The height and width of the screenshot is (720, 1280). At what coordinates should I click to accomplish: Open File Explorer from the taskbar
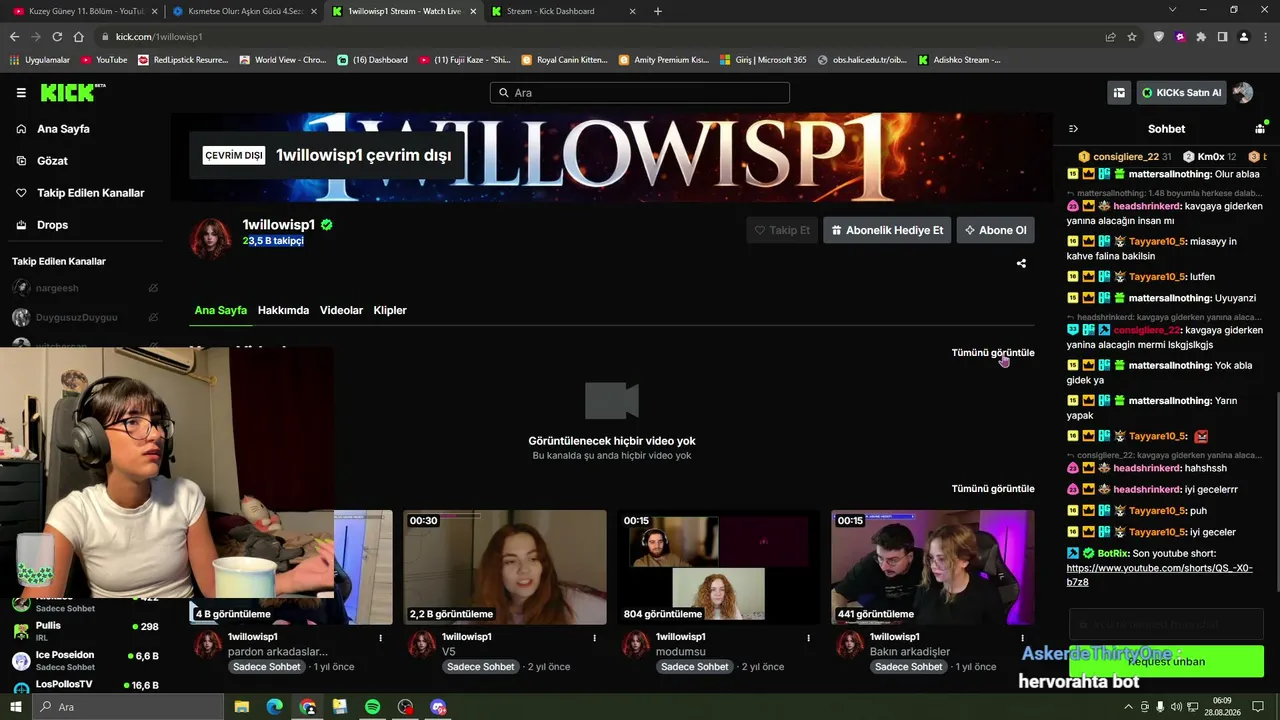pyautogui.click(x=242, y=707)
